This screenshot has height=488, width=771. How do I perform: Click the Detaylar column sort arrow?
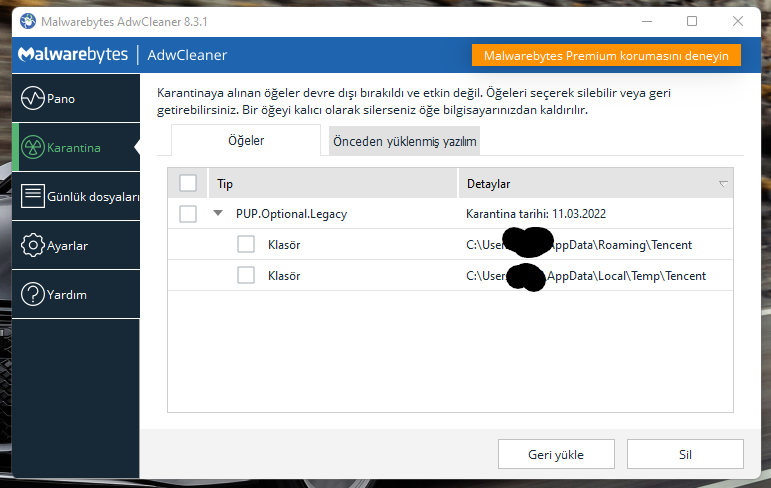click(723, 183)
